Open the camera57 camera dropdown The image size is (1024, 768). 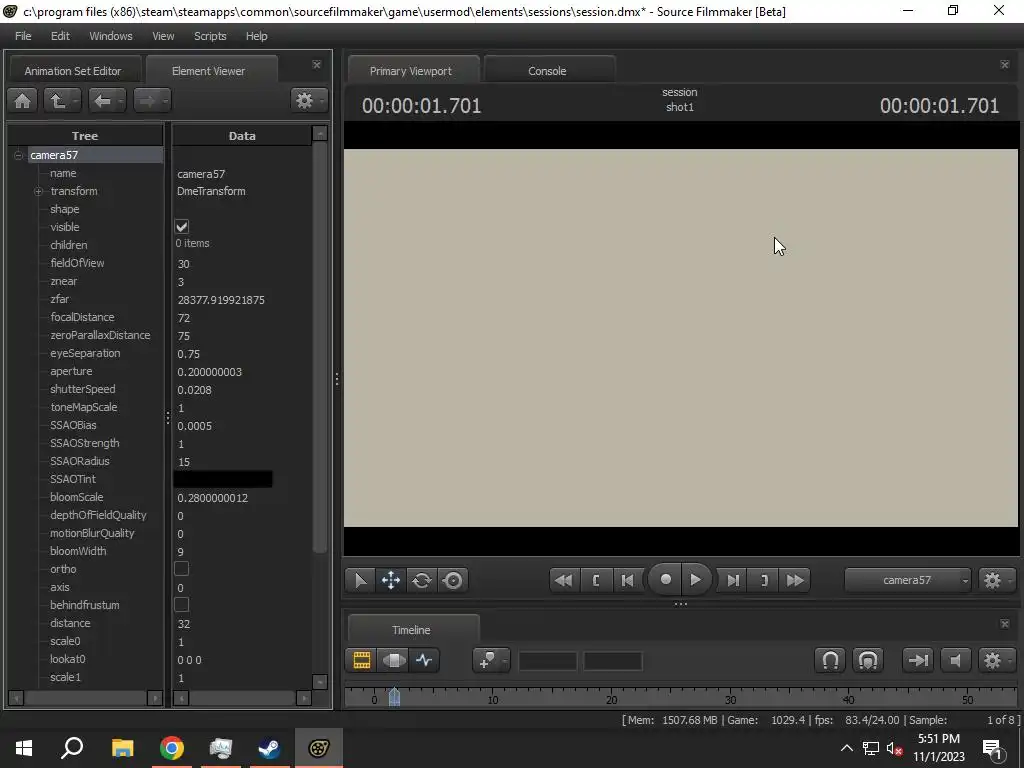tap(908, 580)
